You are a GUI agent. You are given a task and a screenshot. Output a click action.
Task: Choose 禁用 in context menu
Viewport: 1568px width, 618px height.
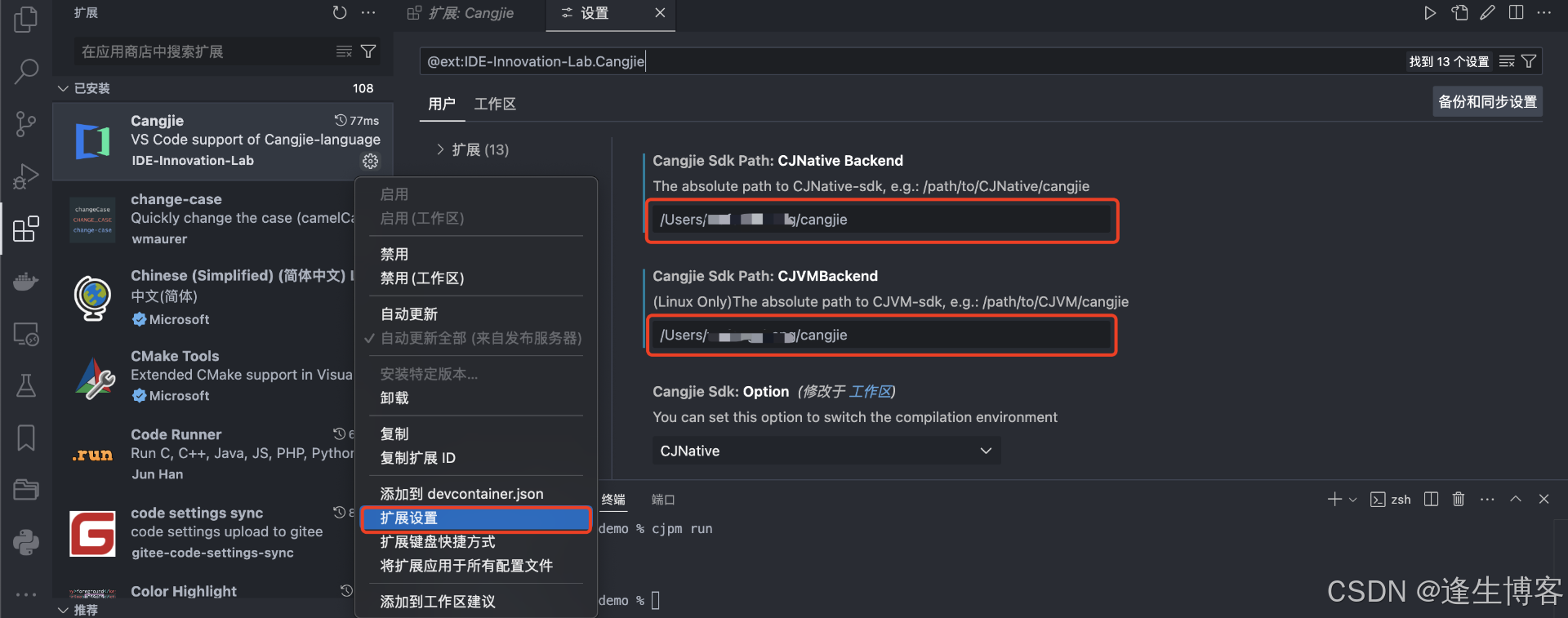476,255
